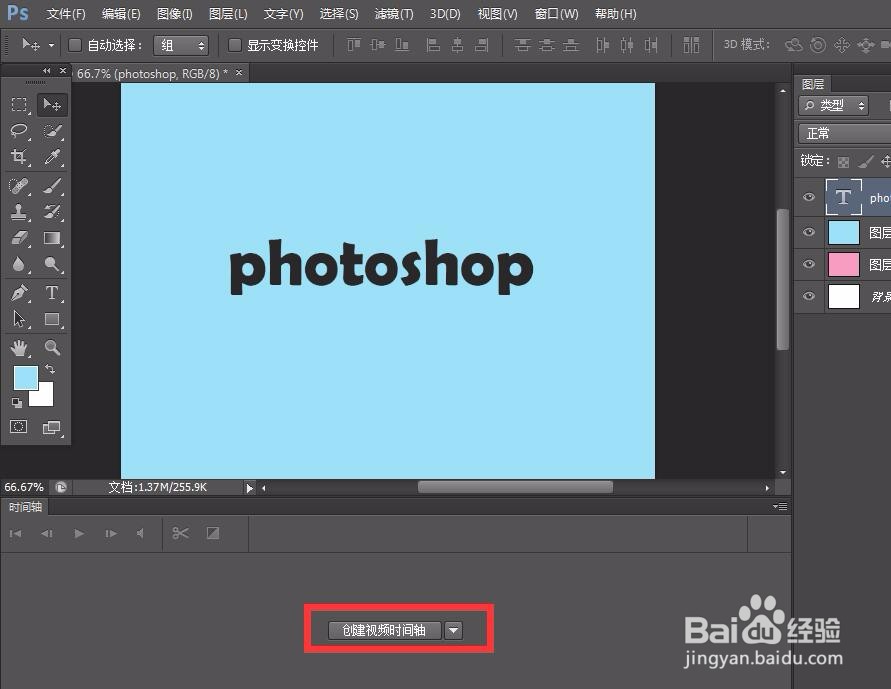
Task: Close the photoshop document tab
Action: (x=239, y=73)
